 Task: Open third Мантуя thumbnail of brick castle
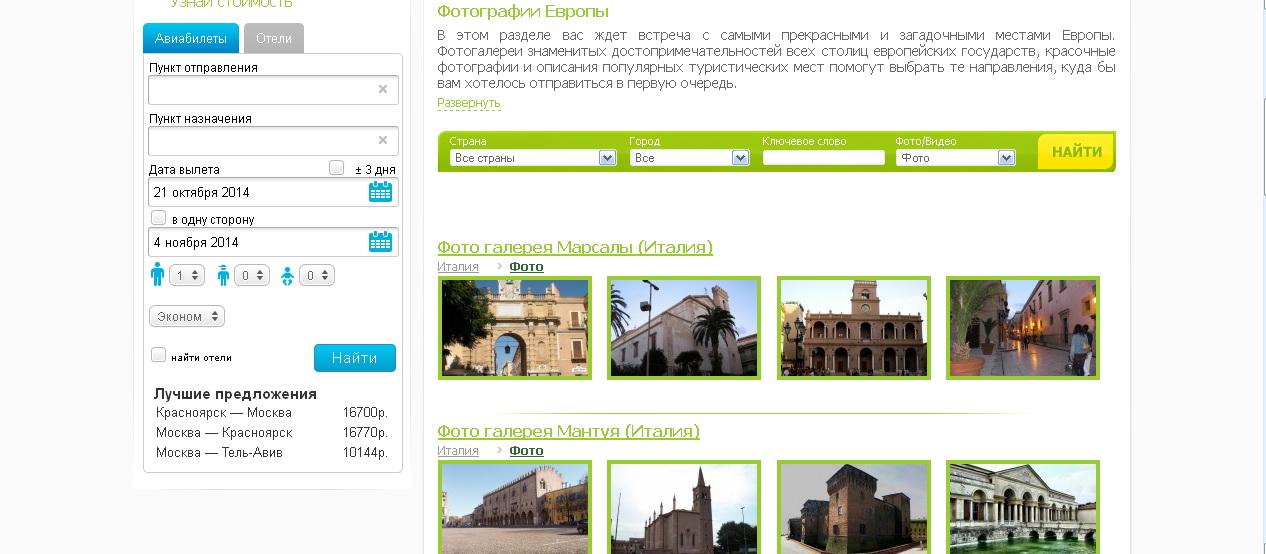(854, 507)
